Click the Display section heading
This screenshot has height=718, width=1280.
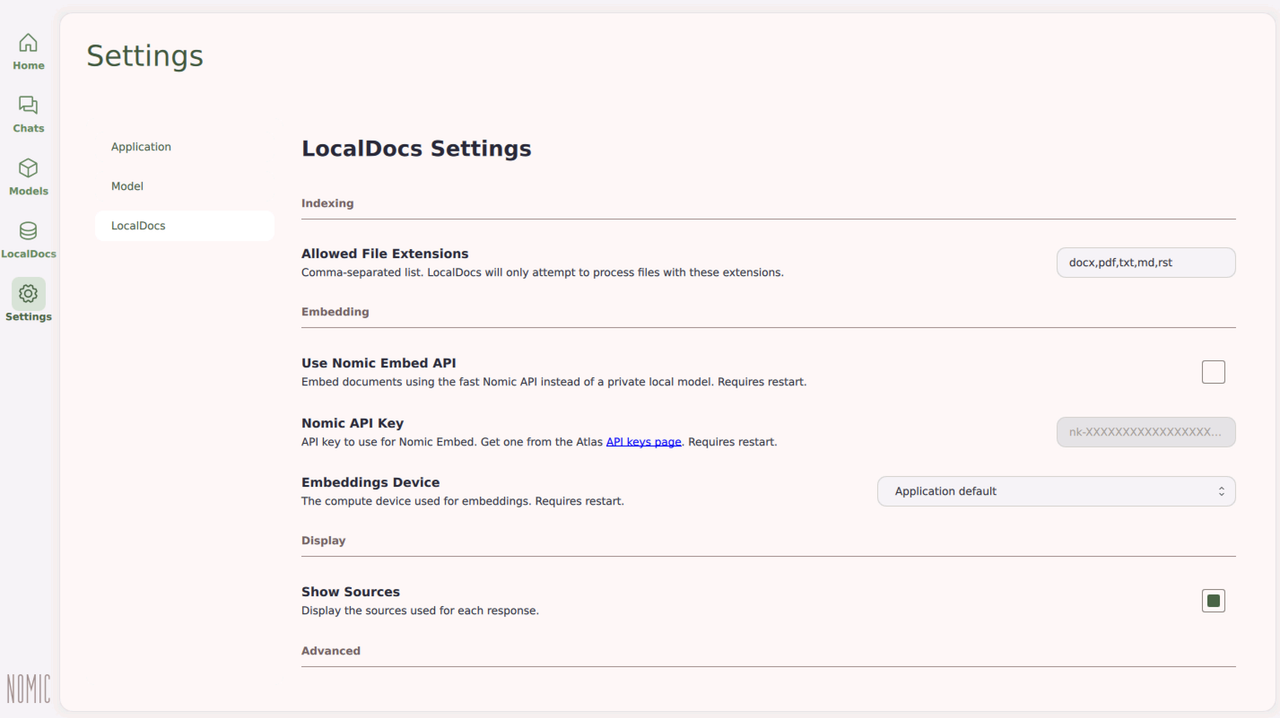point(323,540)
